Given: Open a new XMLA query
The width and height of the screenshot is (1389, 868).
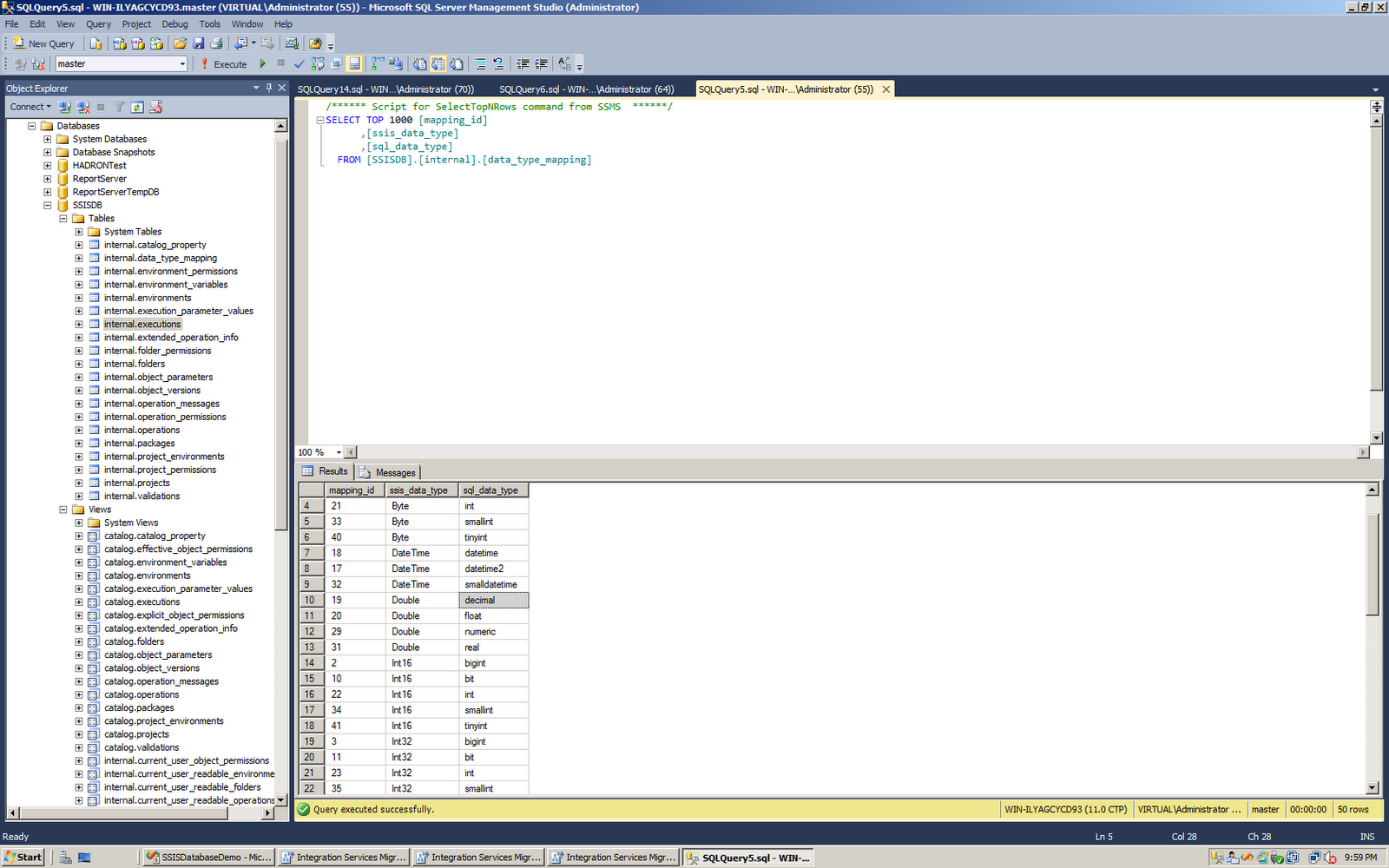Looking at the screenshot, I should pyautogui.click(x=156, y=43).
